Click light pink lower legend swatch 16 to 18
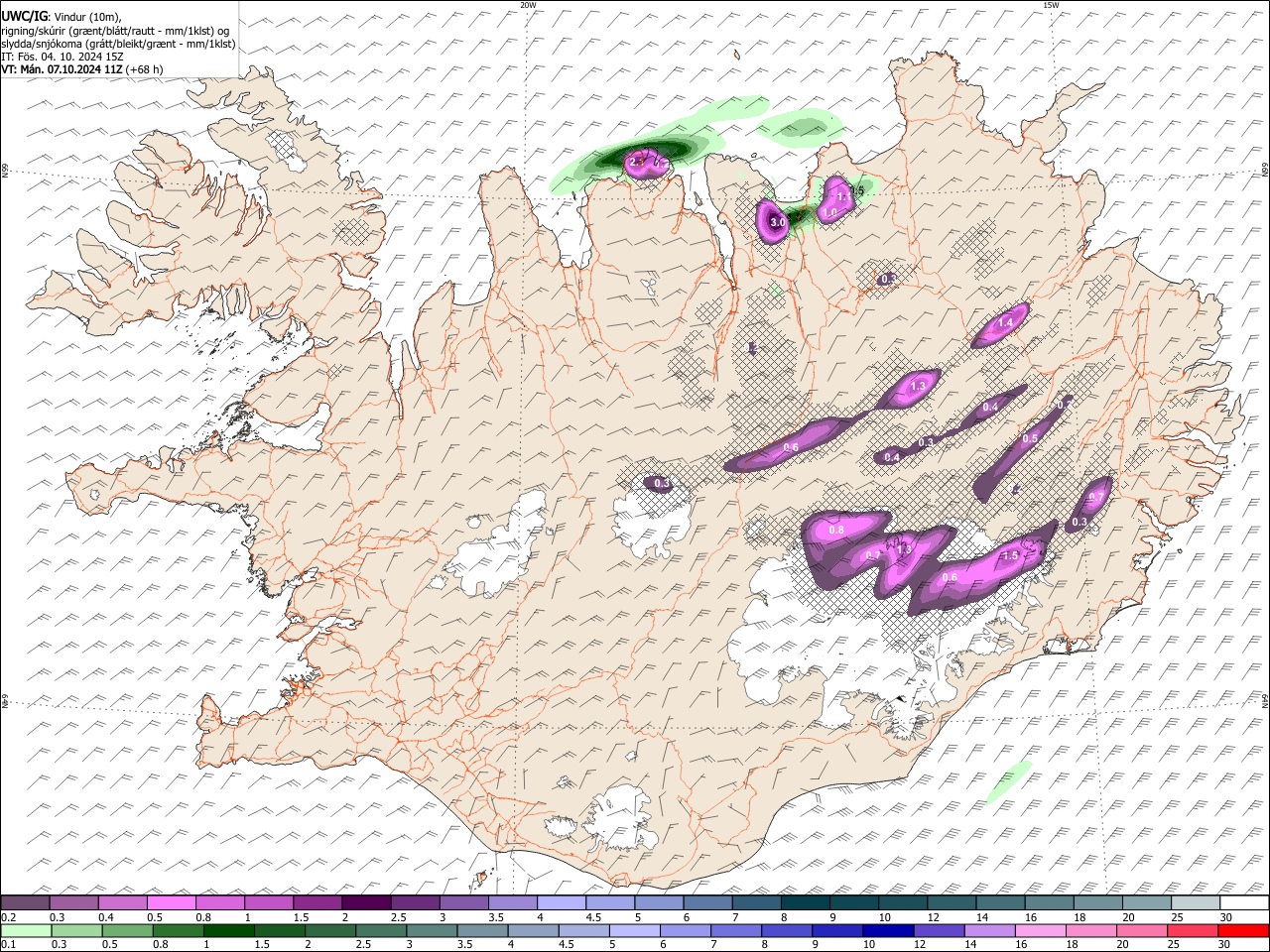The height and width of the screenshot is (952, 1270). click(1039, 930)
